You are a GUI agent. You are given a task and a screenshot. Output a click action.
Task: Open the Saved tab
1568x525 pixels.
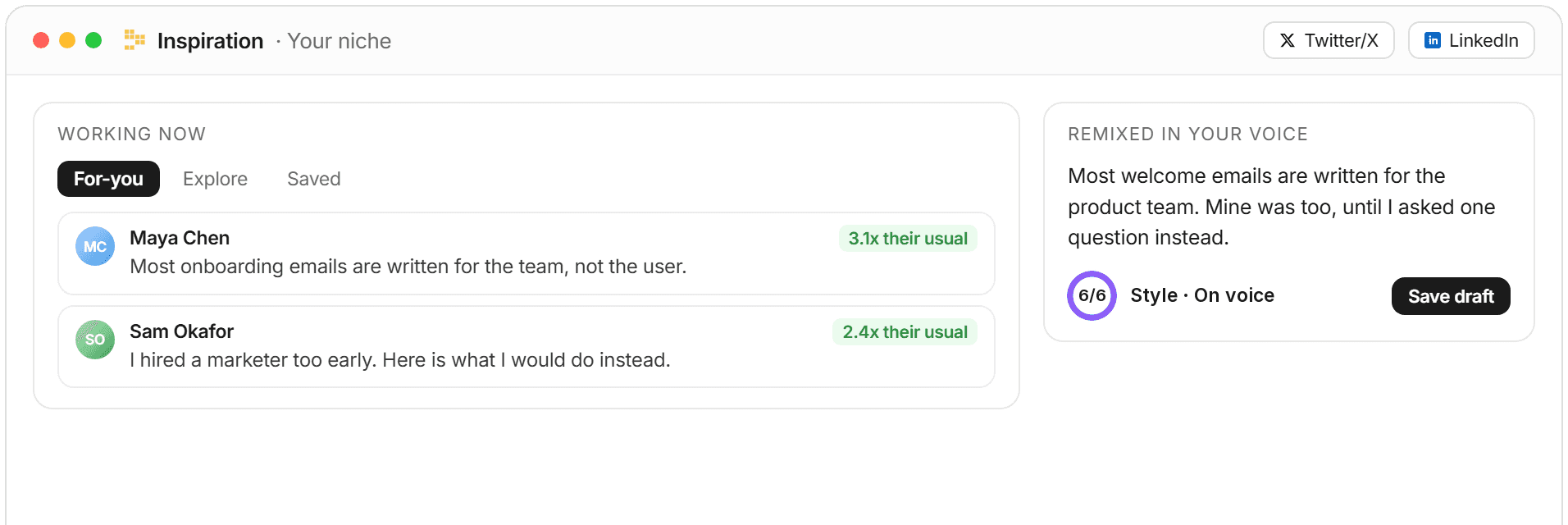pyautogui.click(x=314, y=179)
